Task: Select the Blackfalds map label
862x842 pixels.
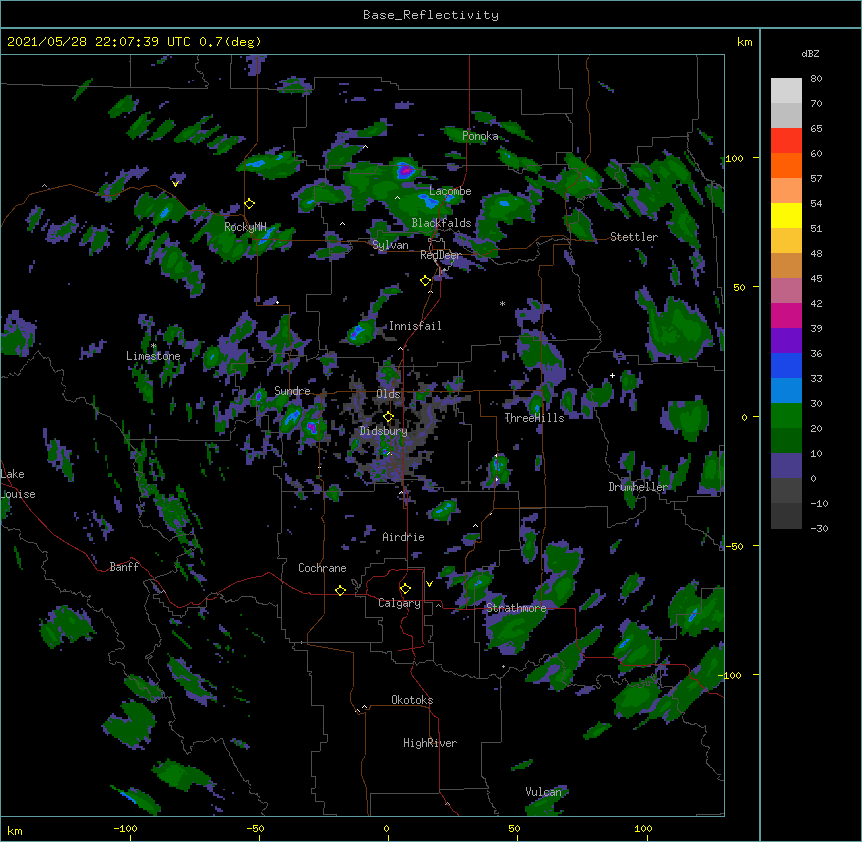Action: [x=441, y=223]
